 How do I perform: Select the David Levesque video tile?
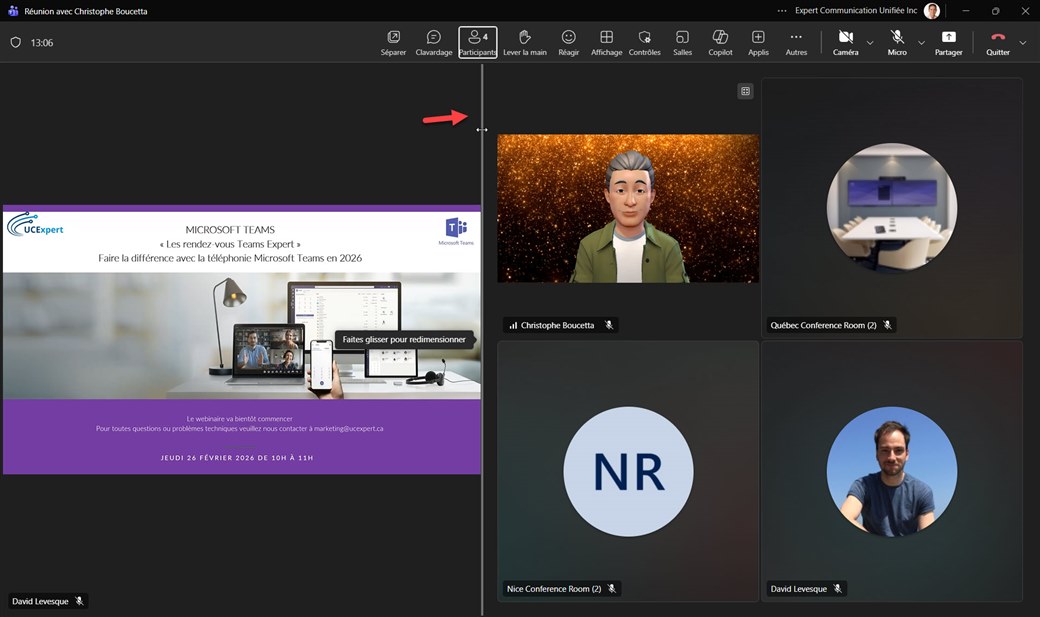coord(891,471)
